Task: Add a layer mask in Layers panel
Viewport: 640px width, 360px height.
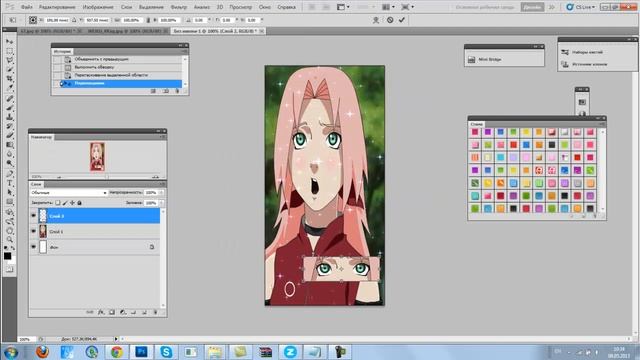Action: click(112, 312)
